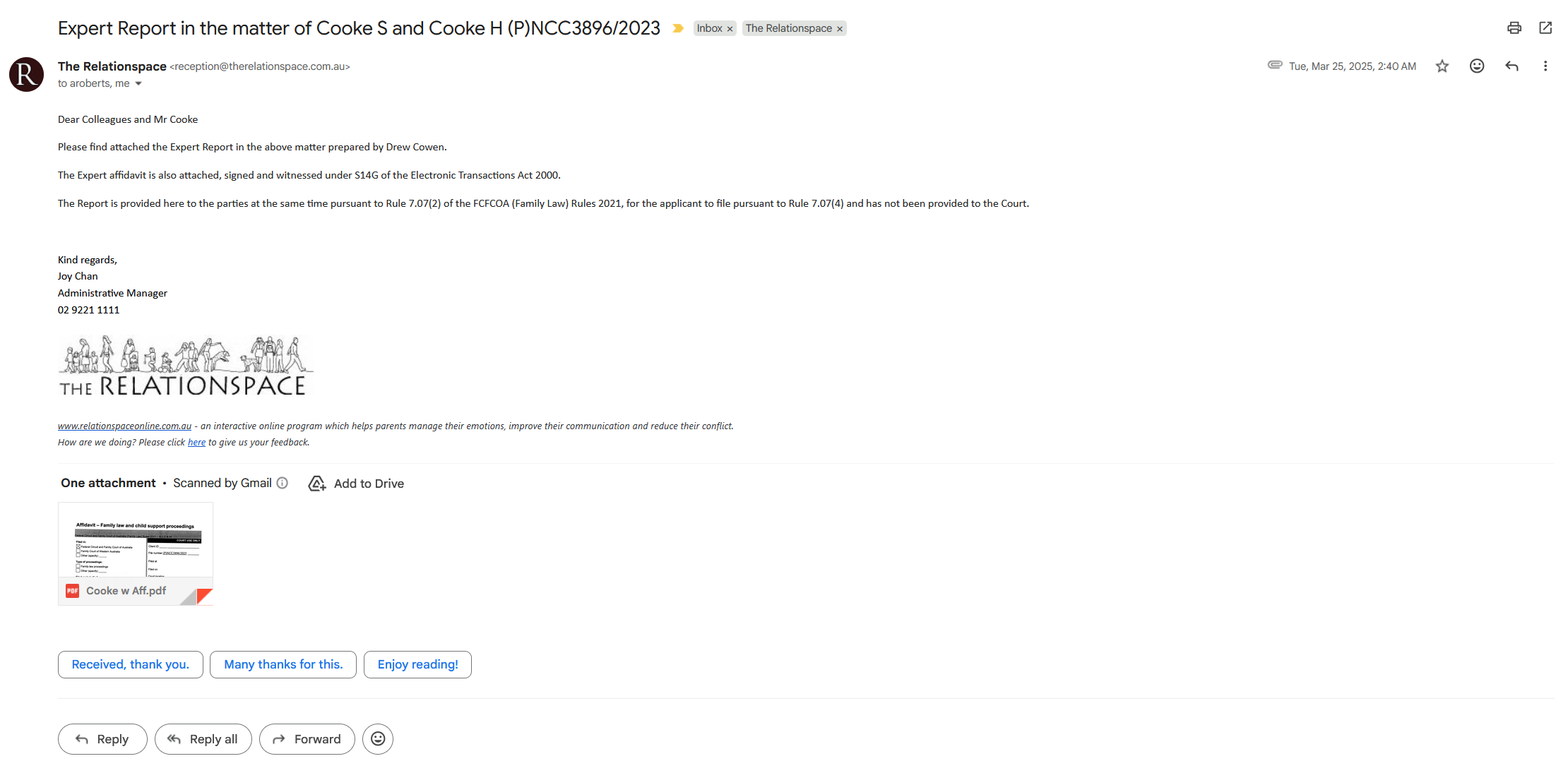The height and width of the screenshot is (773, 1568).
Task: Choose 'Enjoy reading!' smart reply
Action: [x=417, y=664]
